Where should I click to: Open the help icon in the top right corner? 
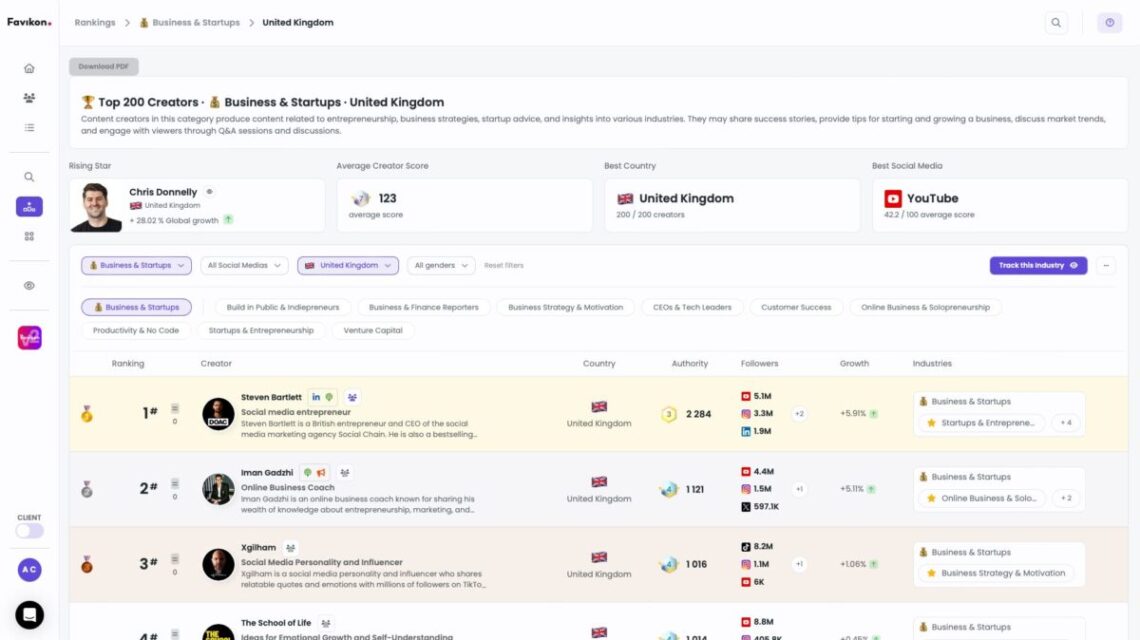[x=1109, y=21]
